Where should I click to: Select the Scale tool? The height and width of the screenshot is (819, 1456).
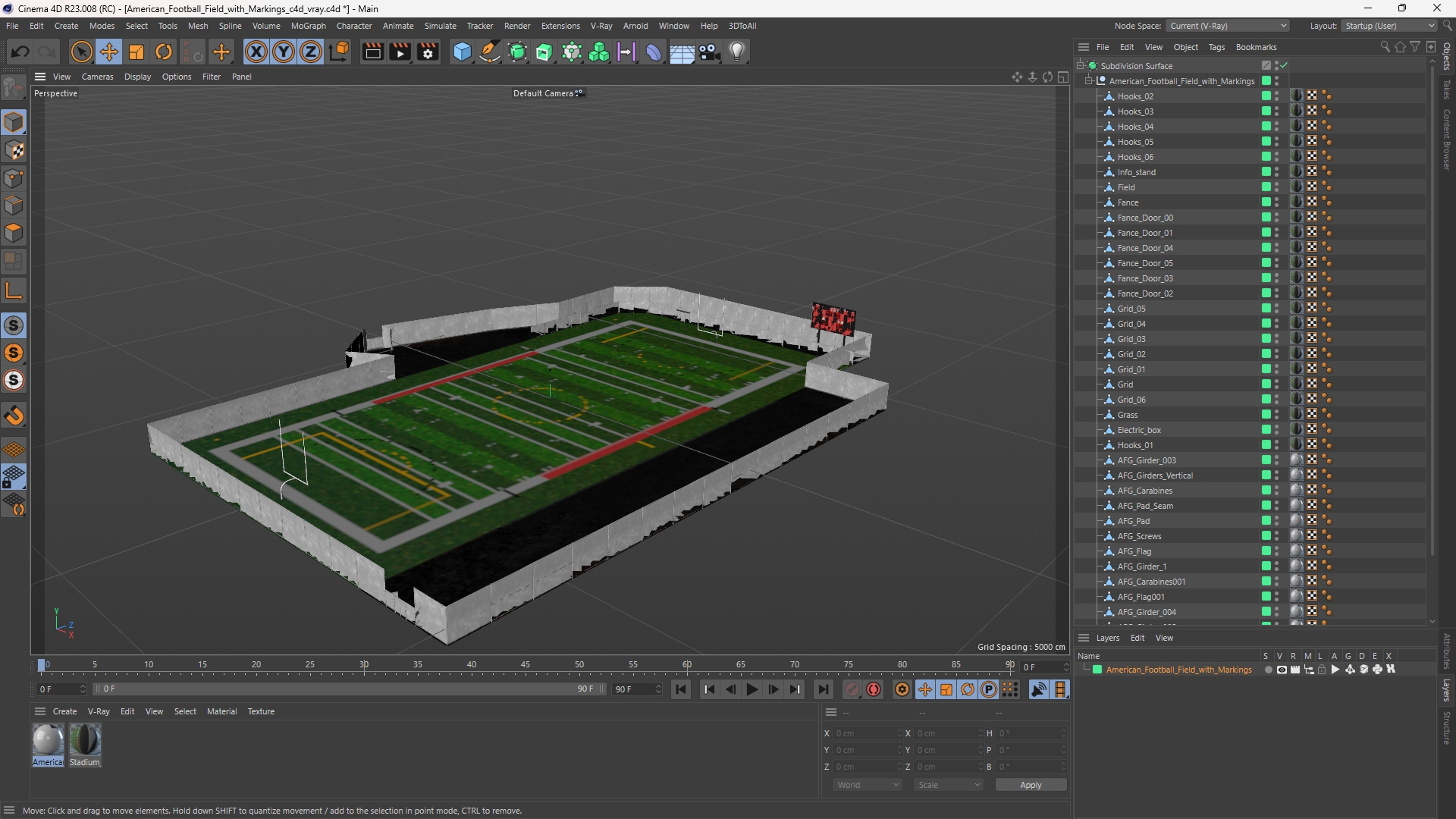pyautogui.click(x=136, y=52)
